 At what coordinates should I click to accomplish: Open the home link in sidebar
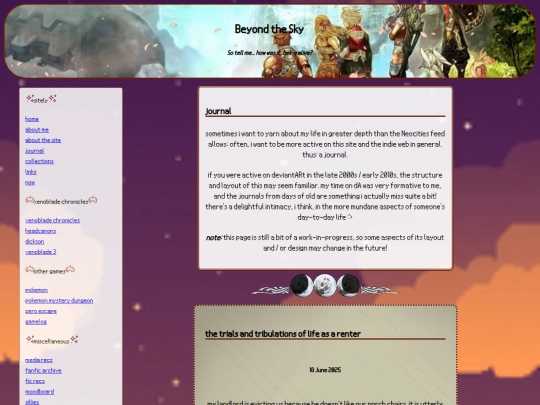click(x=32, y=119)
